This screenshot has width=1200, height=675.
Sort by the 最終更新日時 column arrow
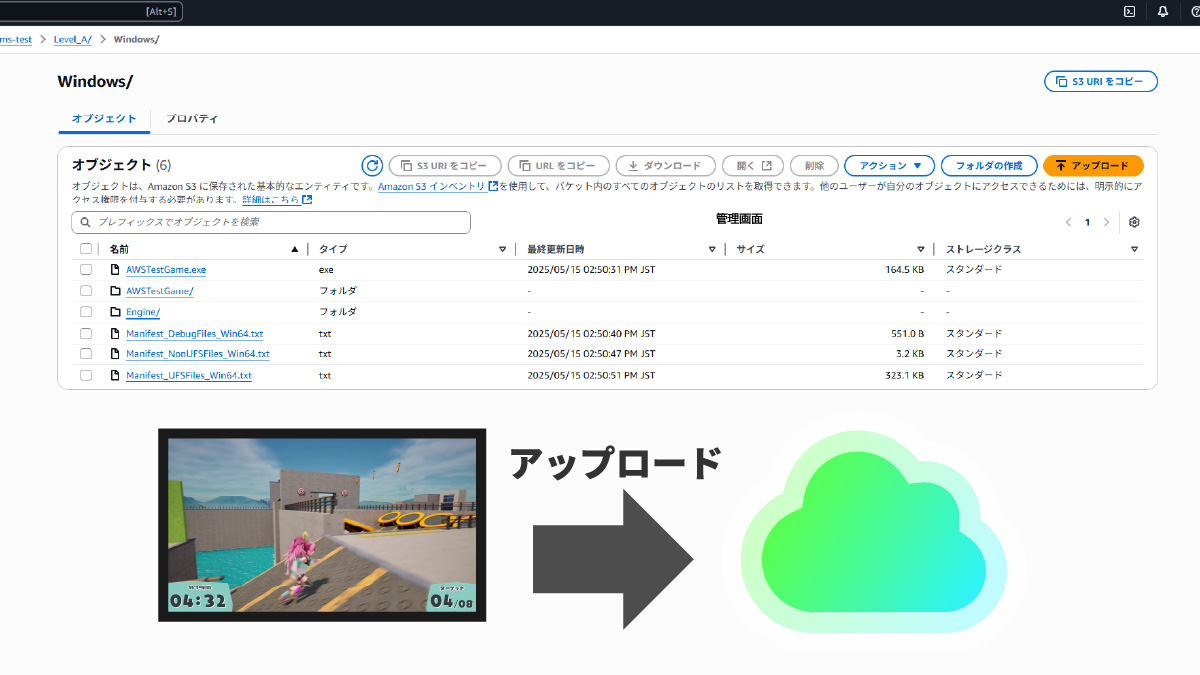point(712,249)
